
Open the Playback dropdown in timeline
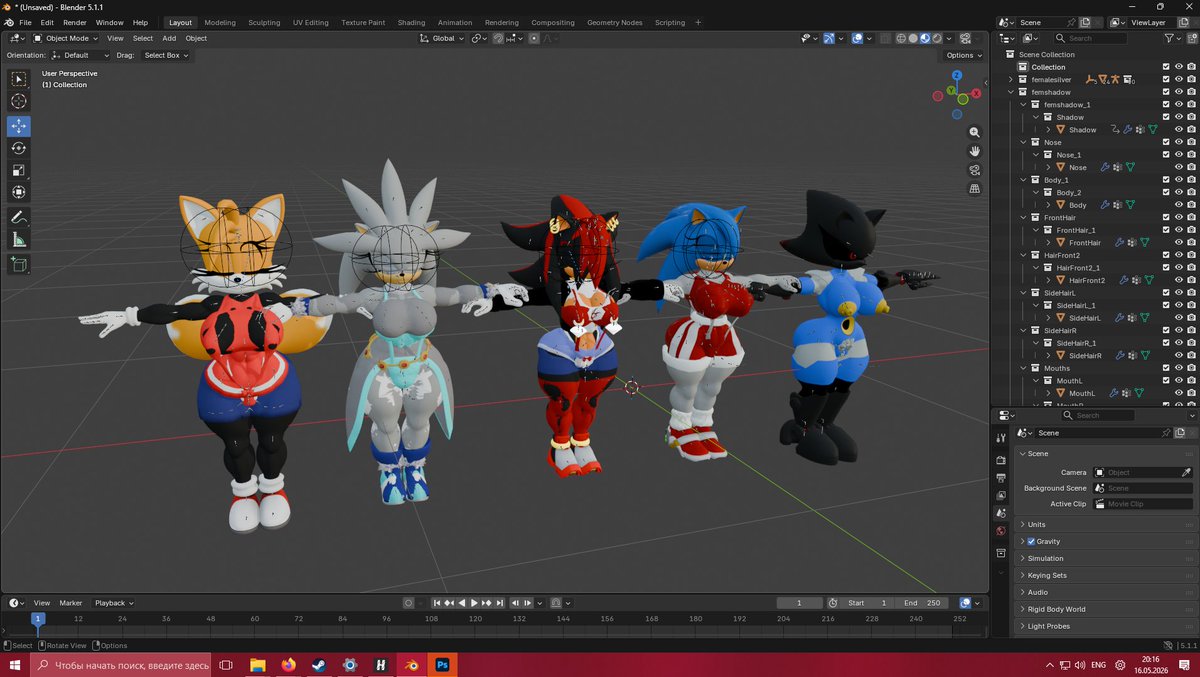click(114, 603)
